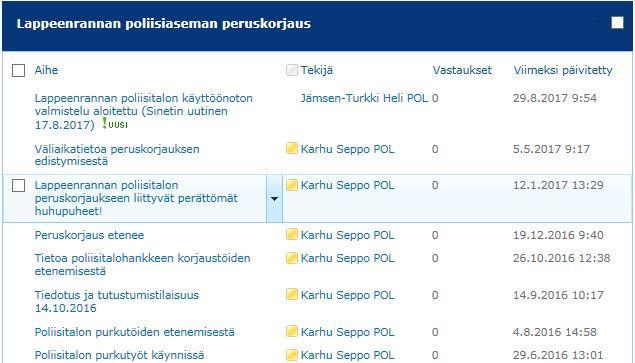635x363 pixels.
Task: Click presence icon in Peruskorjaus etenee row
Action: pyautogui.click(x=292, y=234)
